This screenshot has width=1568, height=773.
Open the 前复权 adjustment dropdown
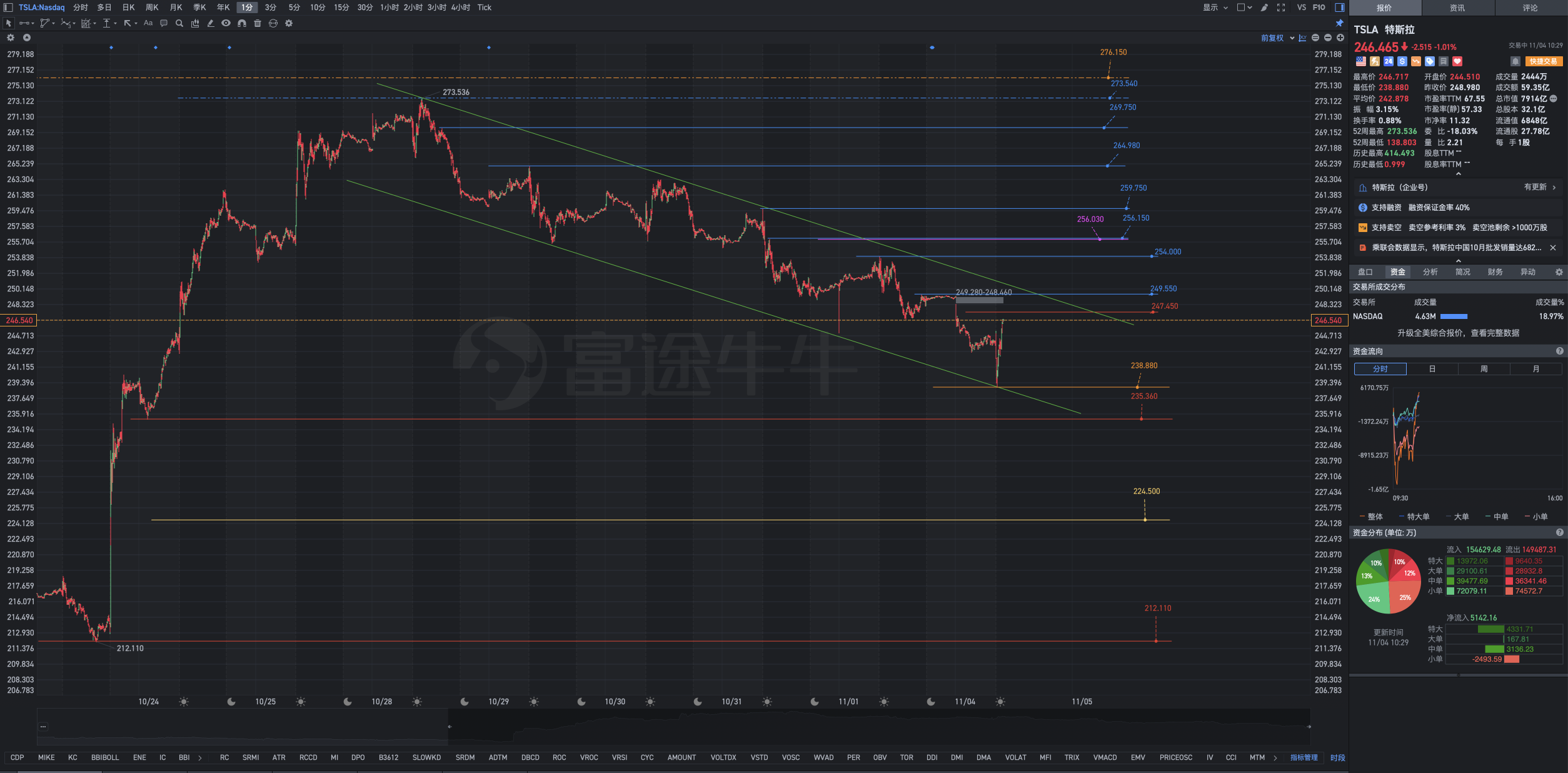point(1277,38)
